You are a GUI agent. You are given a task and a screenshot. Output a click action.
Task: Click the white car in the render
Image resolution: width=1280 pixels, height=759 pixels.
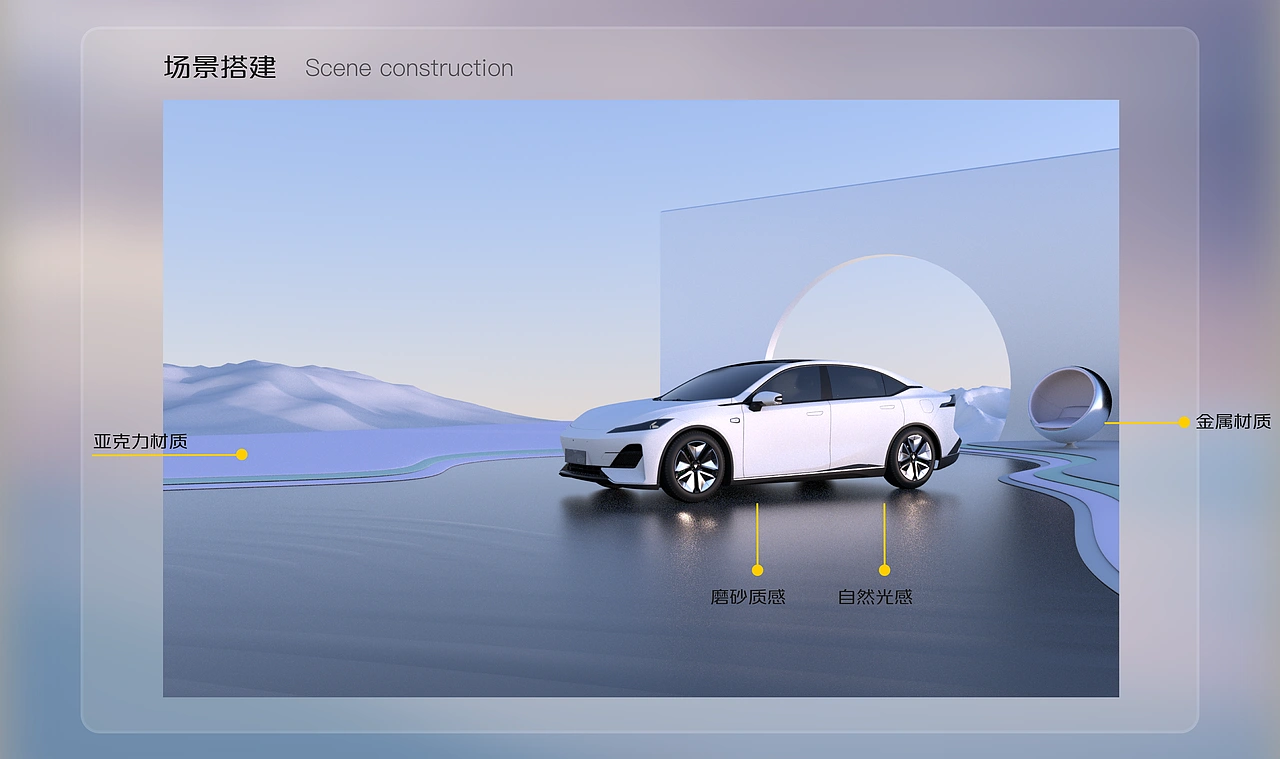tap(760, 430)
